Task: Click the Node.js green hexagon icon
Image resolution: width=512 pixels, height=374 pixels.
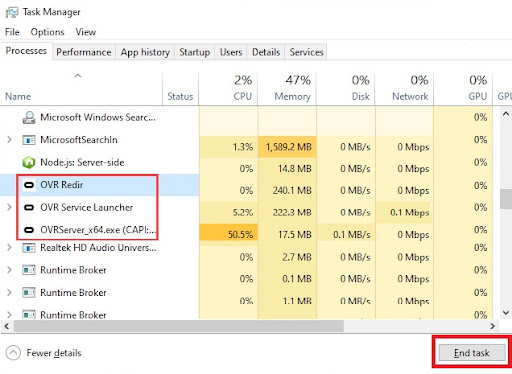Action: (x=29, y=163)
